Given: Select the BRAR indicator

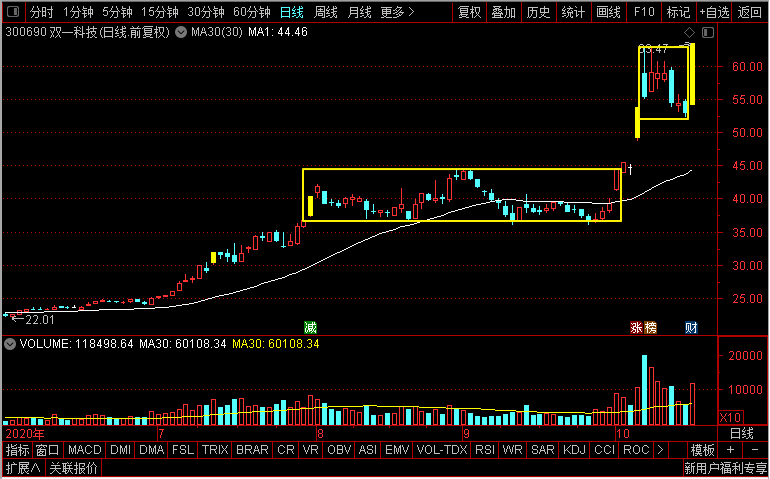Looking at the screenshot, I should (252, 450).
